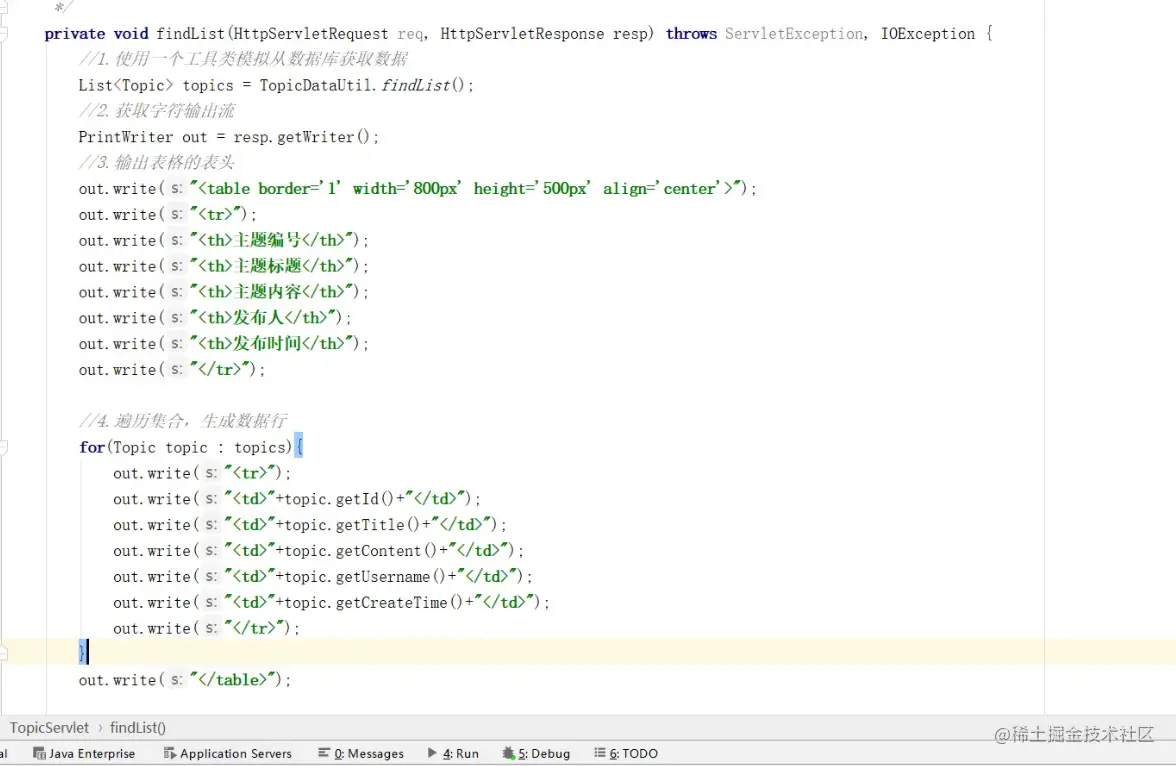
Task: Open the 5: Debug tool window
Action: [x=536, y=753]
